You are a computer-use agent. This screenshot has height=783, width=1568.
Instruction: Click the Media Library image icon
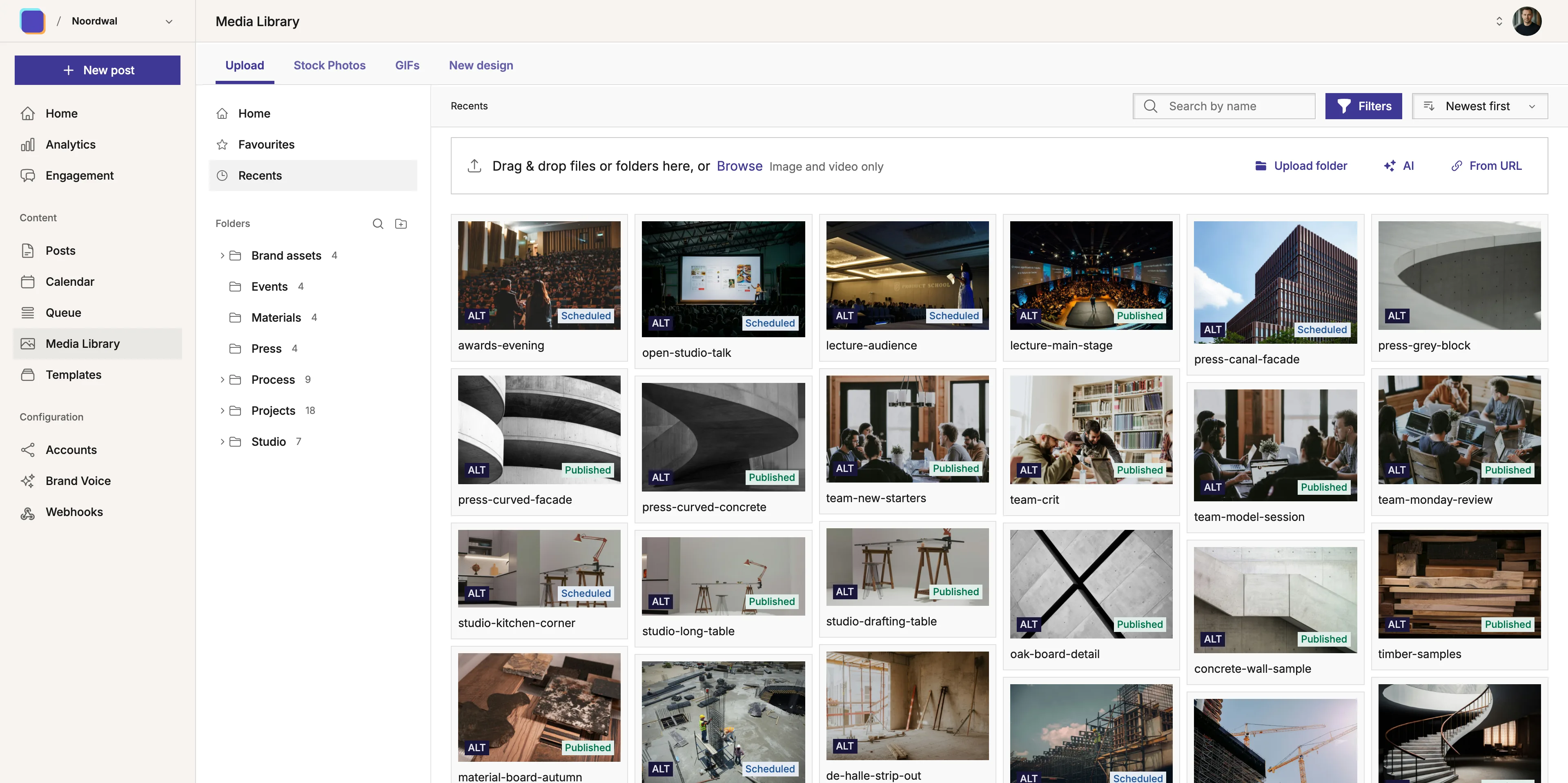27,343
